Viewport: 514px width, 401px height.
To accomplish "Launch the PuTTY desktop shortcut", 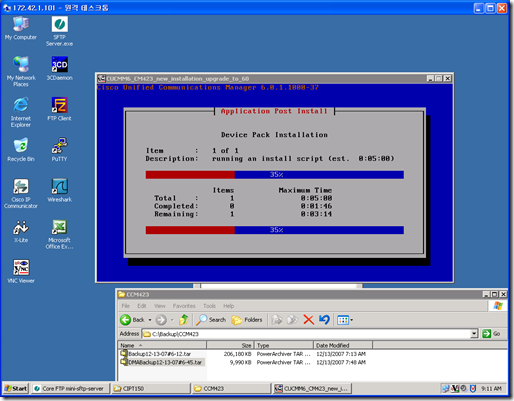I will (59, 149).
